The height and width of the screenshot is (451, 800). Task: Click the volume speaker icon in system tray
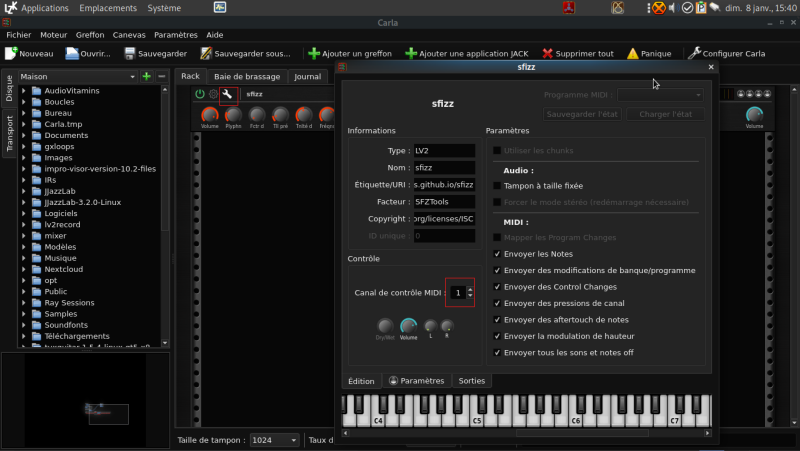[x=672, y=8]
